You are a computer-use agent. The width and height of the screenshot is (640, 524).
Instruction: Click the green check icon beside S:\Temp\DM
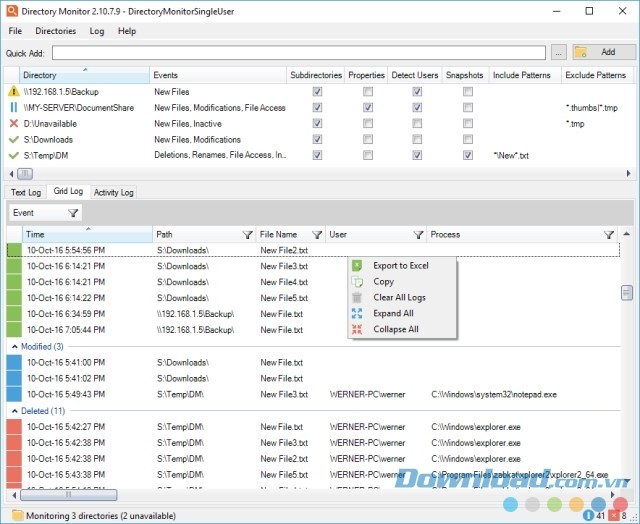(14, 155)
